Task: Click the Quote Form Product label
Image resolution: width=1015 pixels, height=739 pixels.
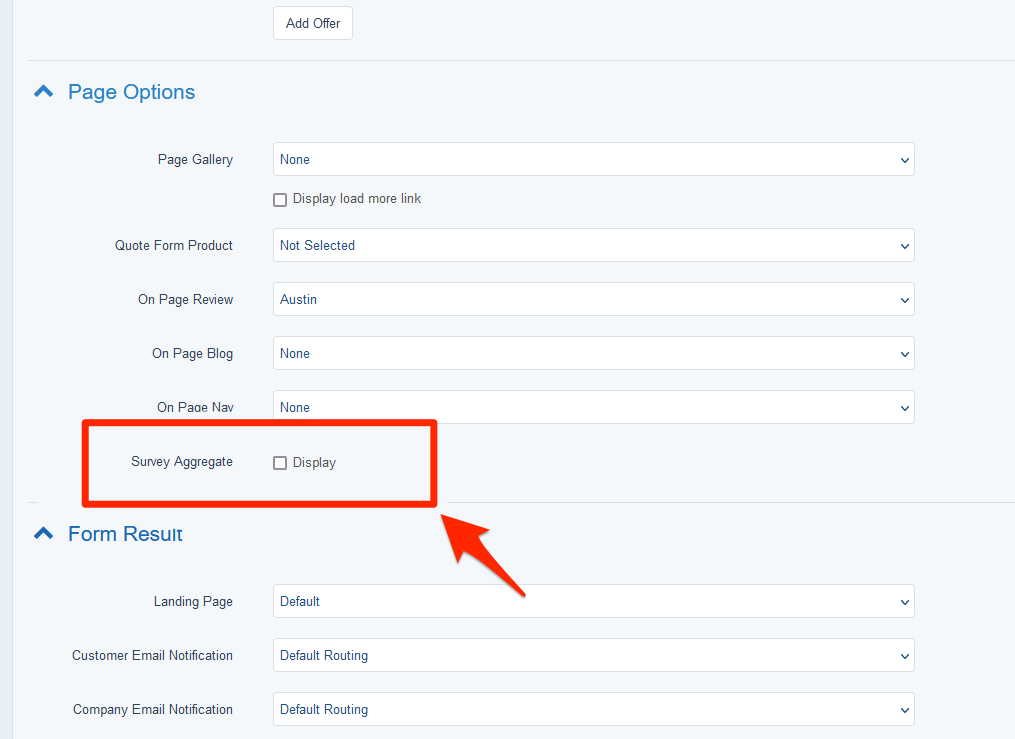Action: [x=173, y=245]
